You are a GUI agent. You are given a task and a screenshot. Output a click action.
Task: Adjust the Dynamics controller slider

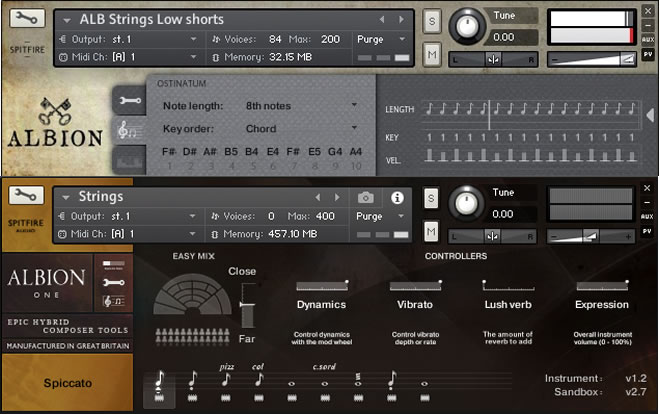pos(321,286)
